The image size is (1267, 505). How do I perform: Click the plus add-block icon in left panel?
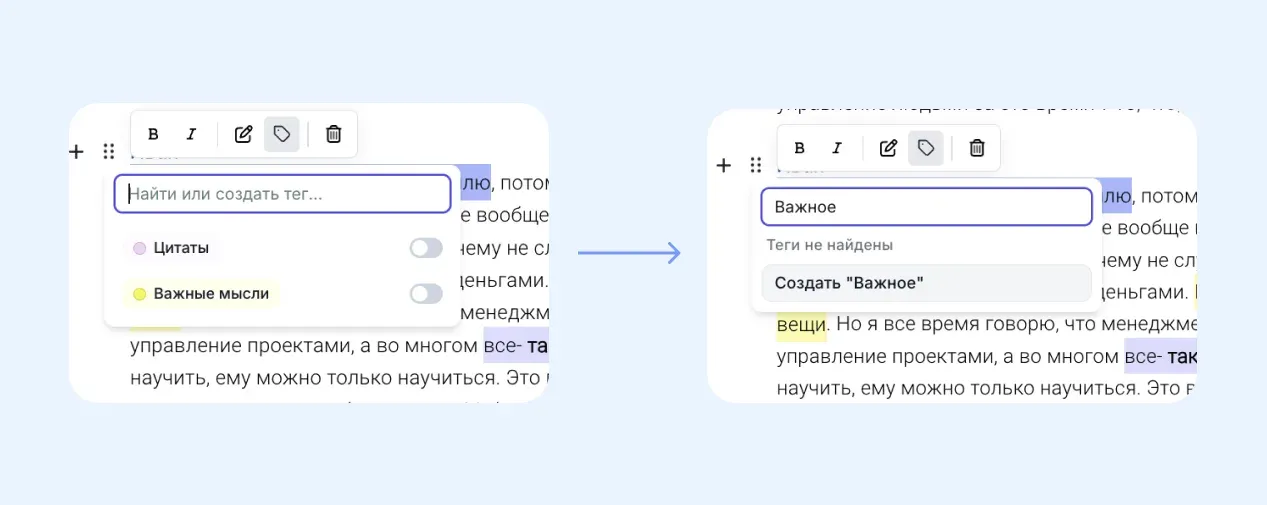pyautogui.click(x=76, y=151)
